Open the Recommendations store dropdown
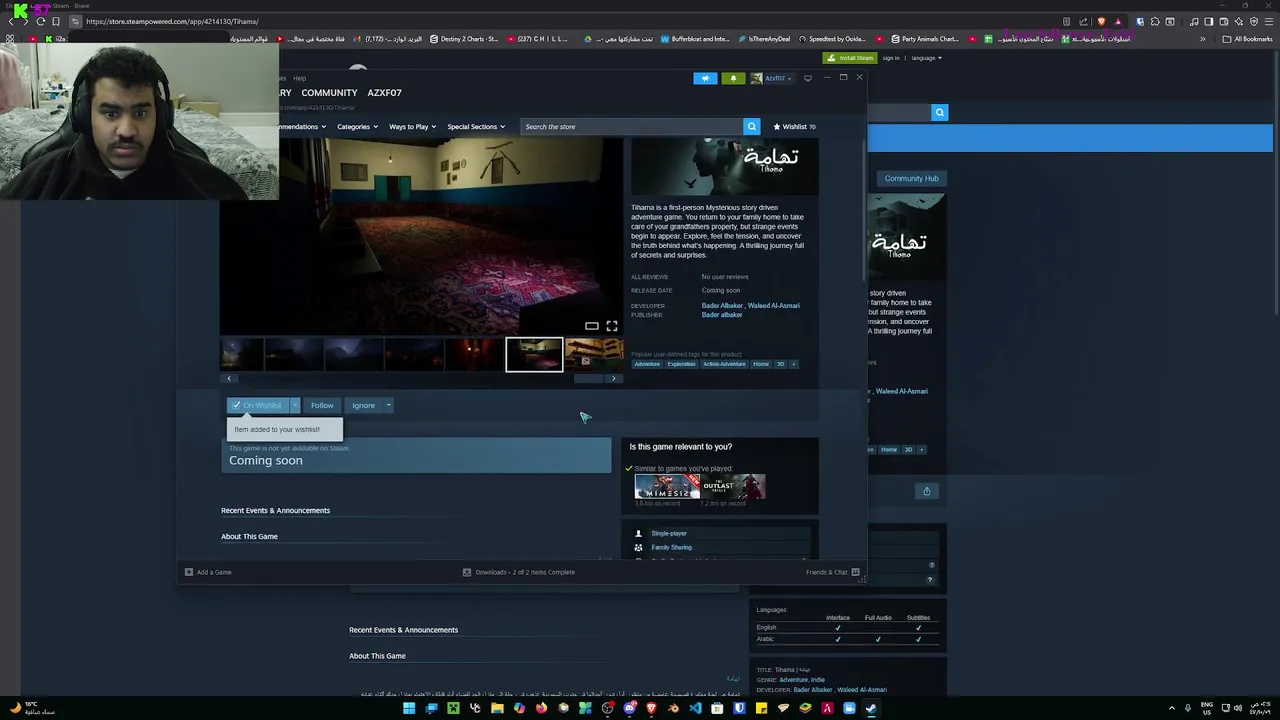Image resolution: width=1280 pixels, height=720 pixels. 303,127
